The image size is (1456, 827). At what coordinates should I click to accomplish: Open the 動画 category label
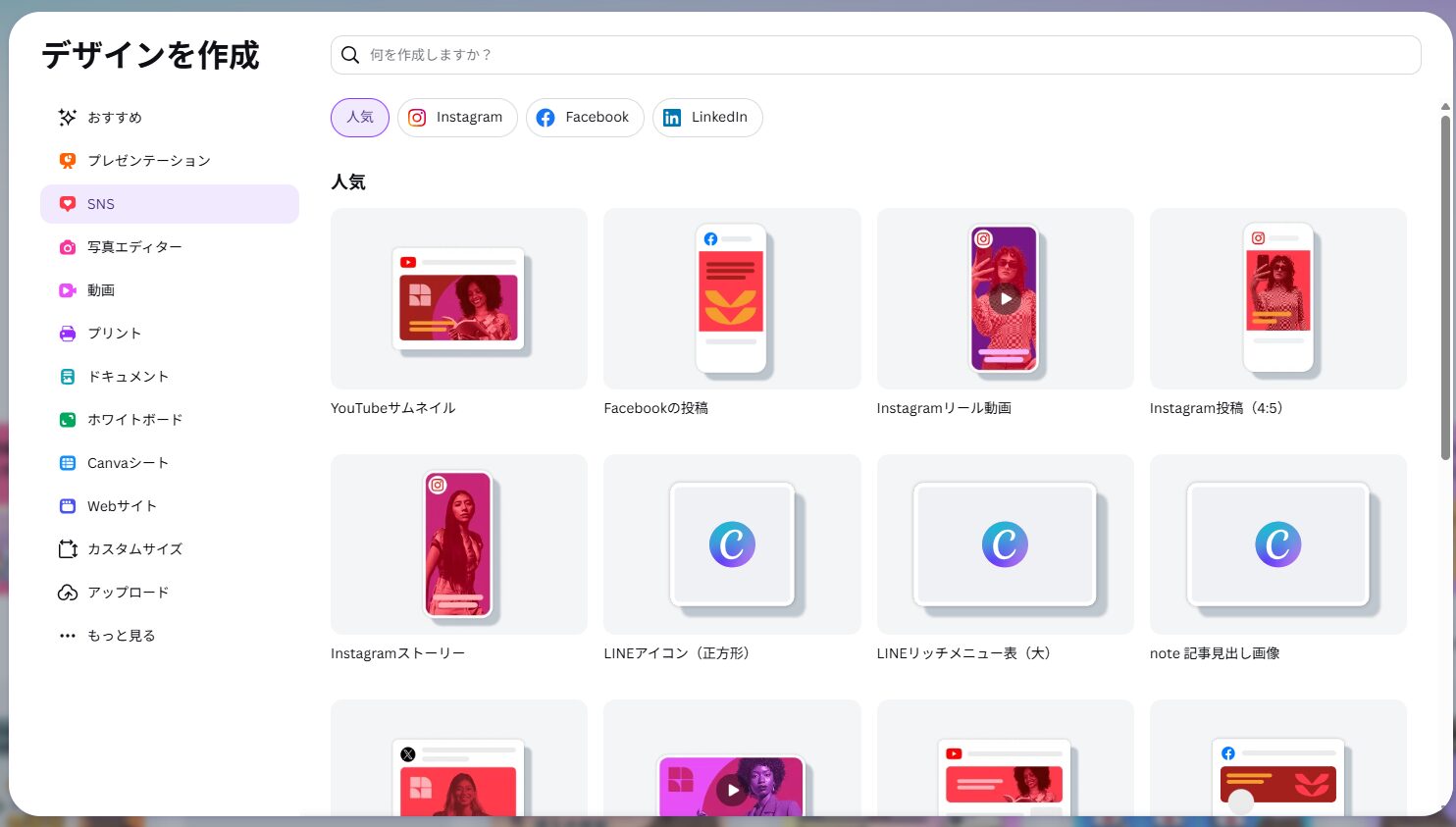pos(101,290)
